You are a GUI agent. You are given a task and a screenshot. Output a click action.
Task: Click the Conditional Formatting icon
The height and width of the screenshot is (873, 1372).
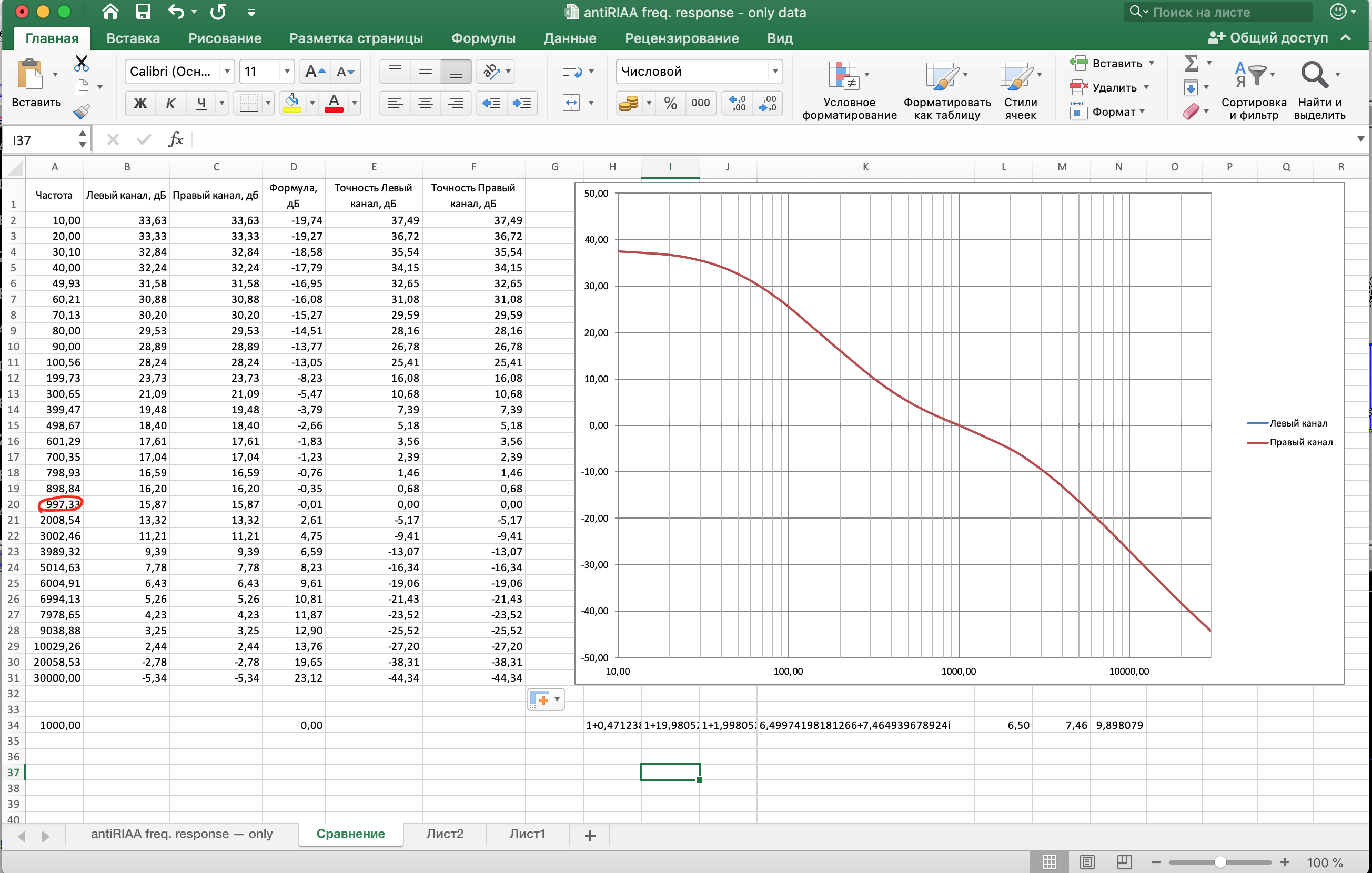[843, 76]
